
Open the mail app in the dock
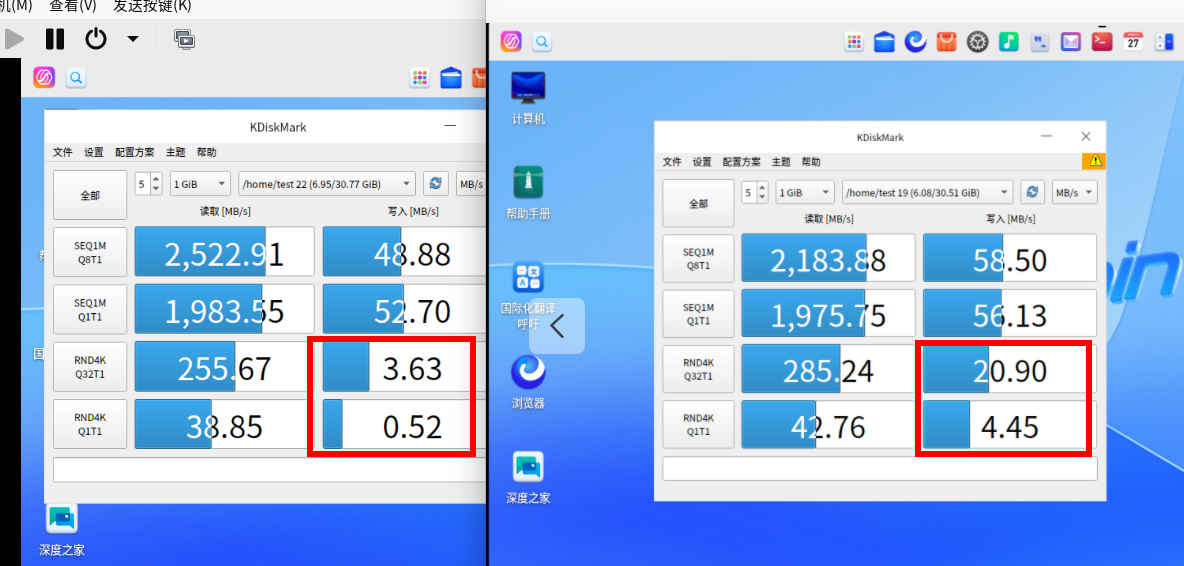coord(1071,42)
